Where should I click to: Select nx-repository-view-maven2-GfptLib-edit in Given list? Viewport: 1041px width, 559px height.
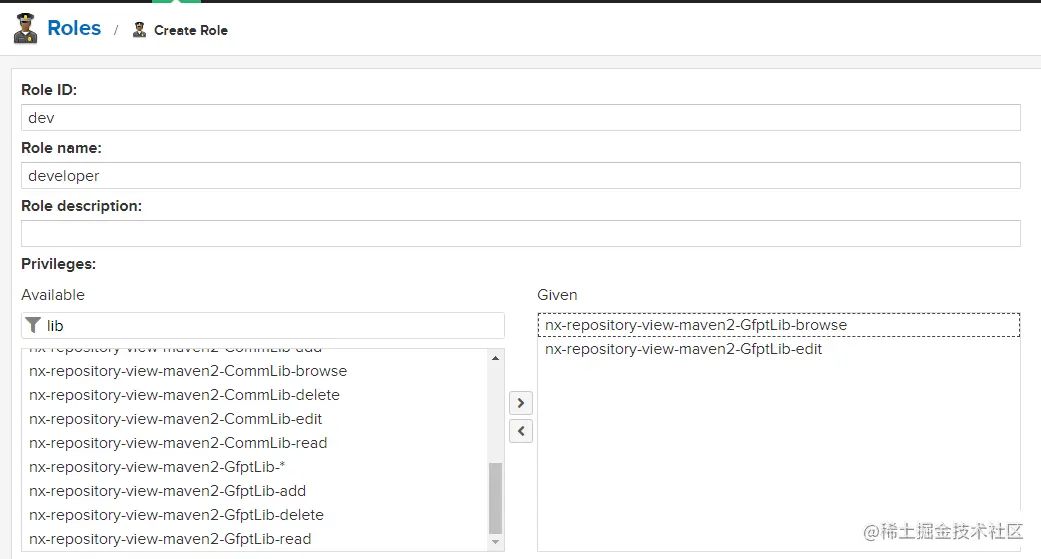[x=779, y=349]
